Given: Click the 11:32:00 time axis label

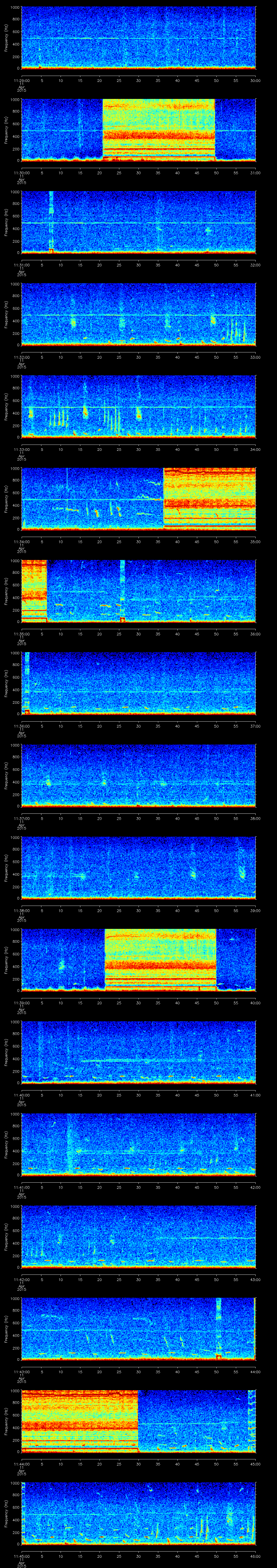Looking at the screenshot, I should (21, 357).
